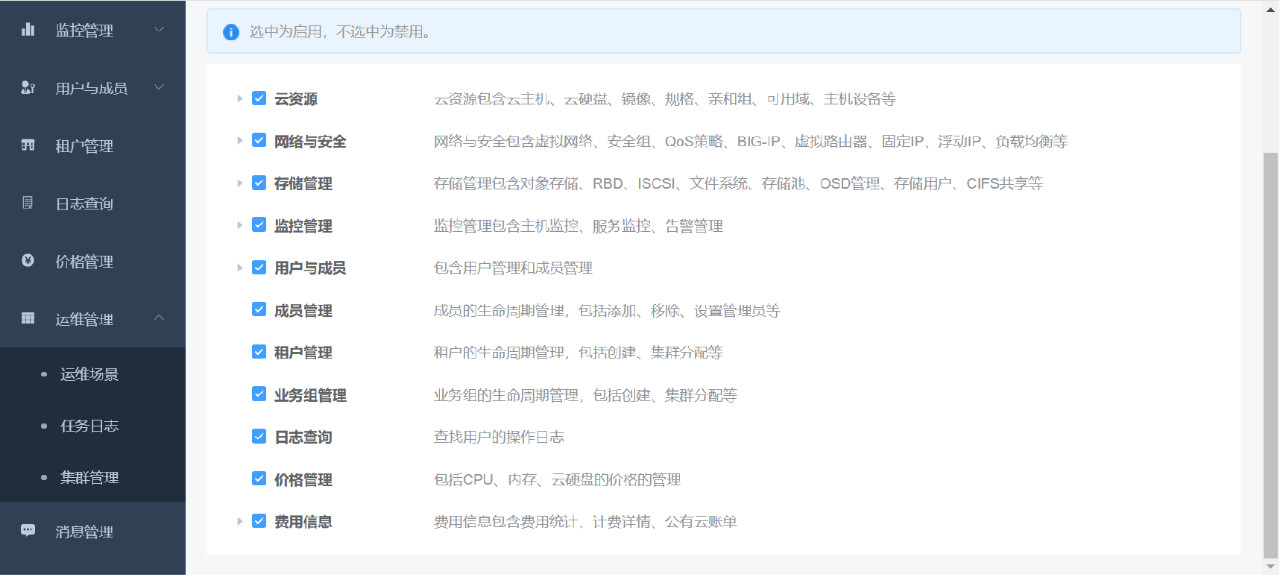Expand the 网络与安全 tree arrow

tap(240, 141)
